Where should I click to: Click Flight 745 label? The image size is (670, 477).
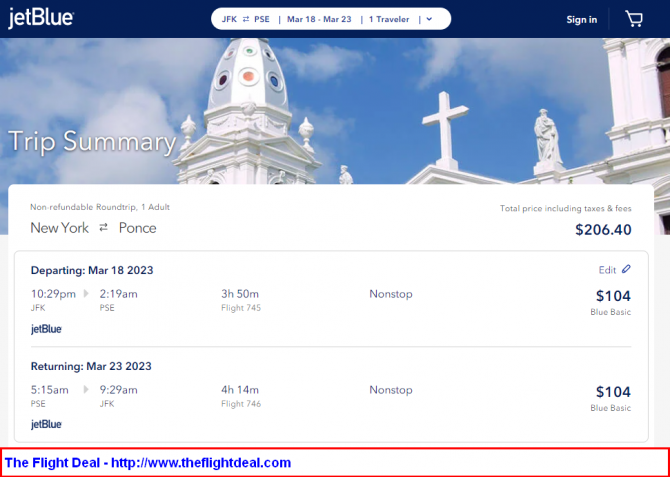tap(241, 308)
